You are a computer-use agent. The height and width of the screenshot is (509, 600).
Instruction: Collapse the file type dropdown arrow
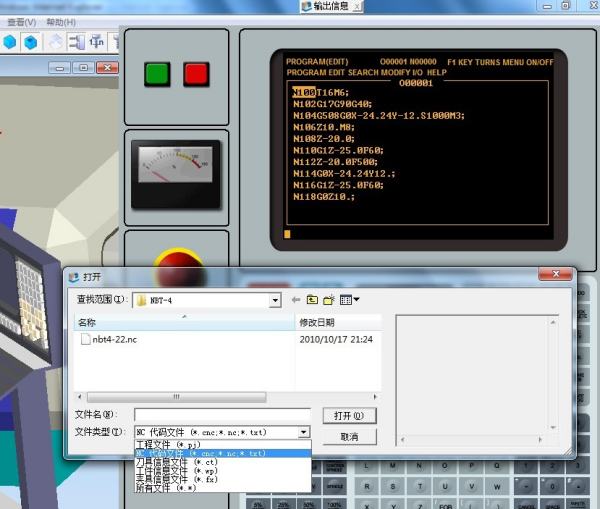pyautogui.click(x=304, y=433)
